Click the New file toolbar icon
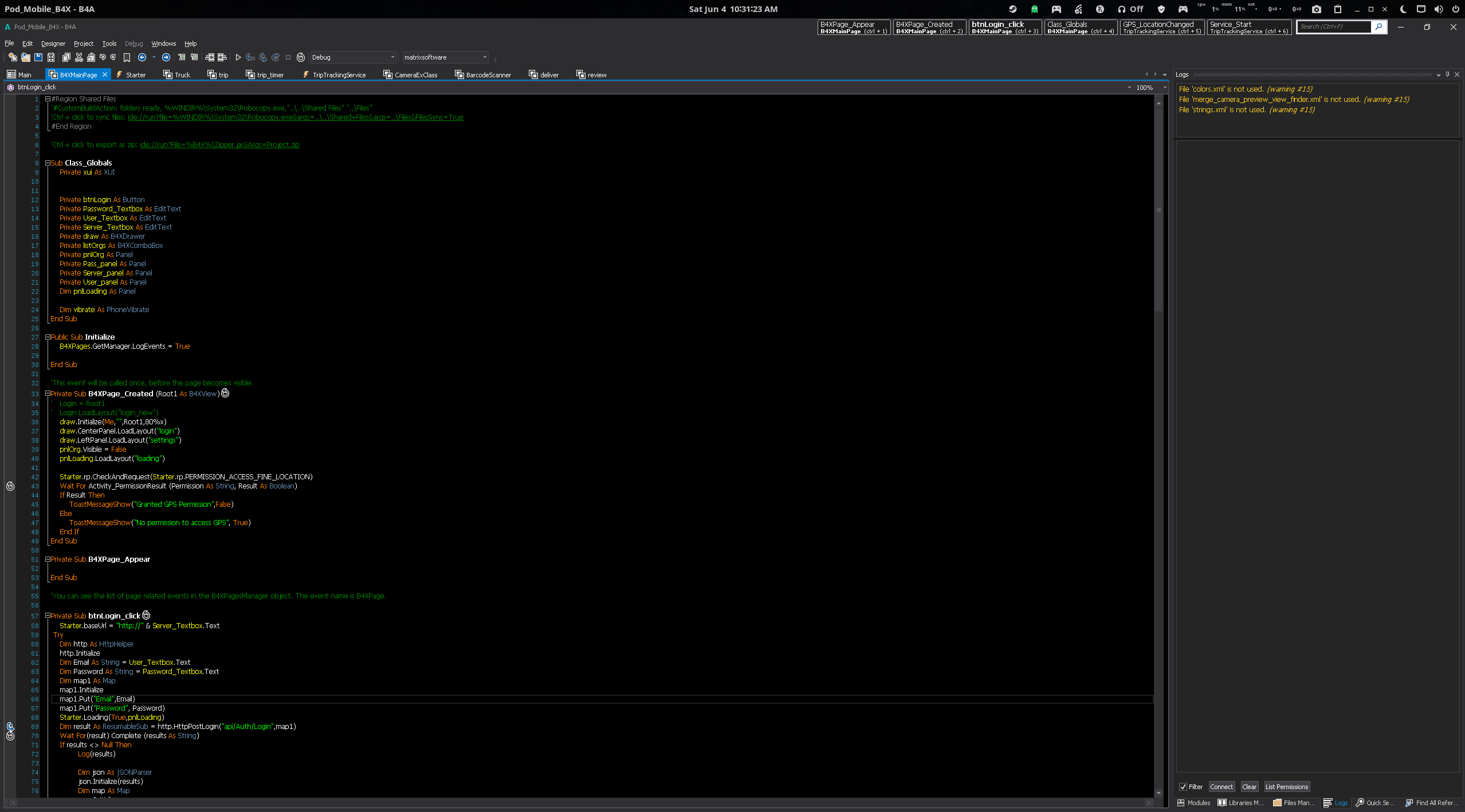Image resolution: width=1465 pixels, height=812 pixels. coord(13,57)
